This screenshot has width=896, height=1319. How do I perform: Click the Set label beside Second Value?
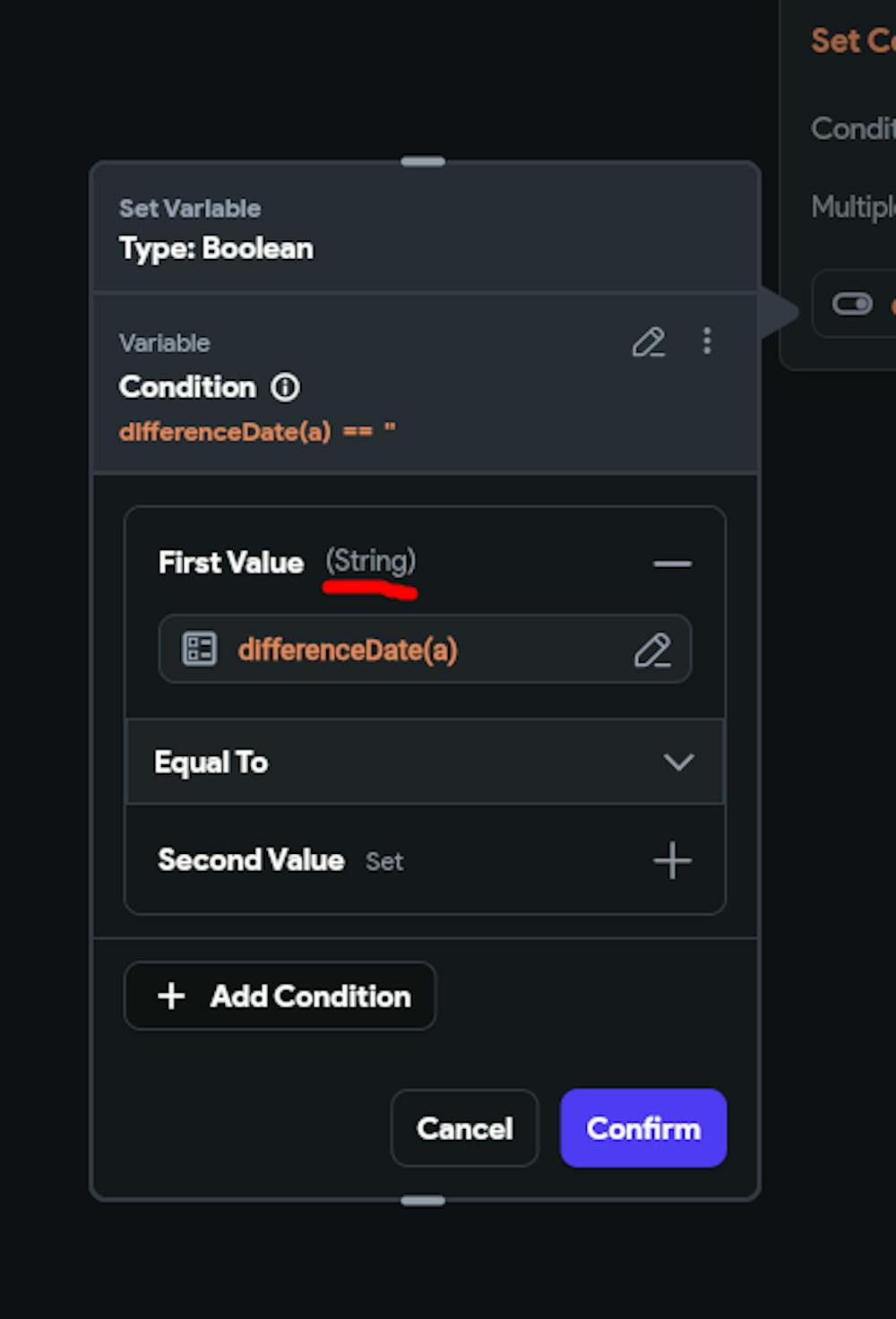[x=384, y=862]
